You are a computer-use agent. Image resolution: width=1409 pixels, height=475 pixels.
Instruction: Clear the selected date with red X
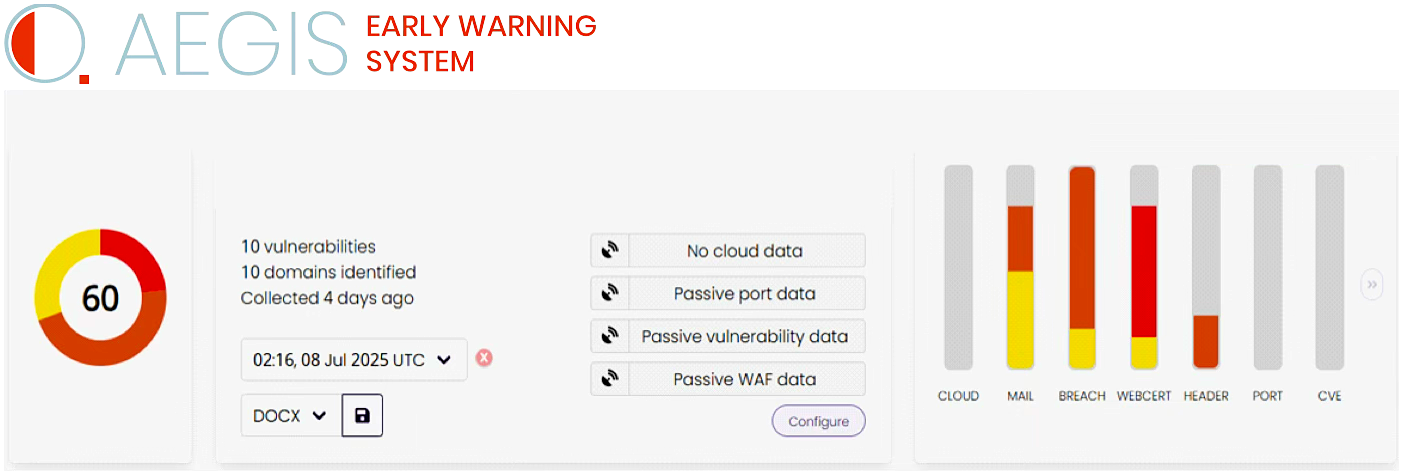tap(484, 358)
